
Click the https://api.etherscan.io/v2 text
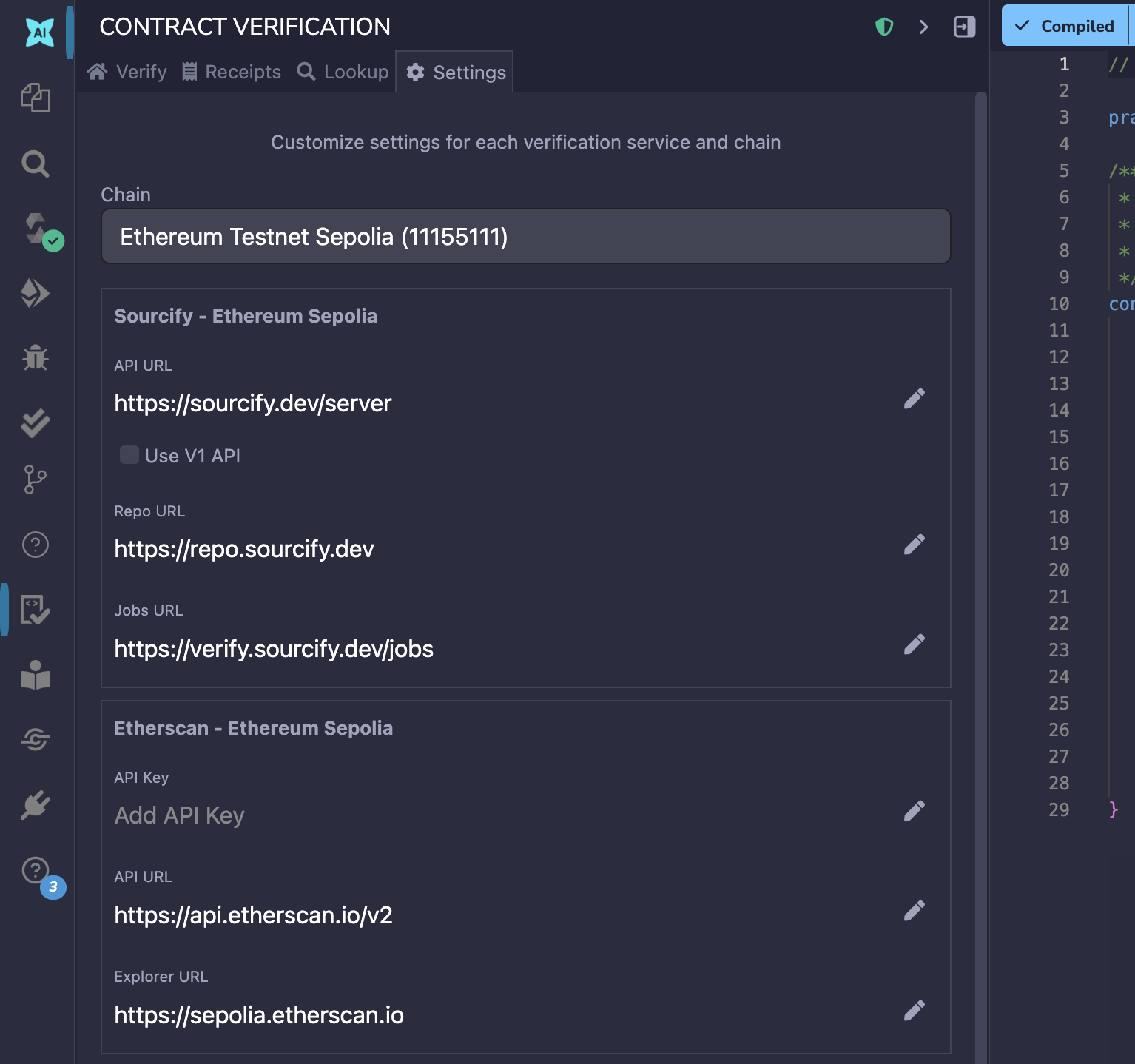coord(253,915)
